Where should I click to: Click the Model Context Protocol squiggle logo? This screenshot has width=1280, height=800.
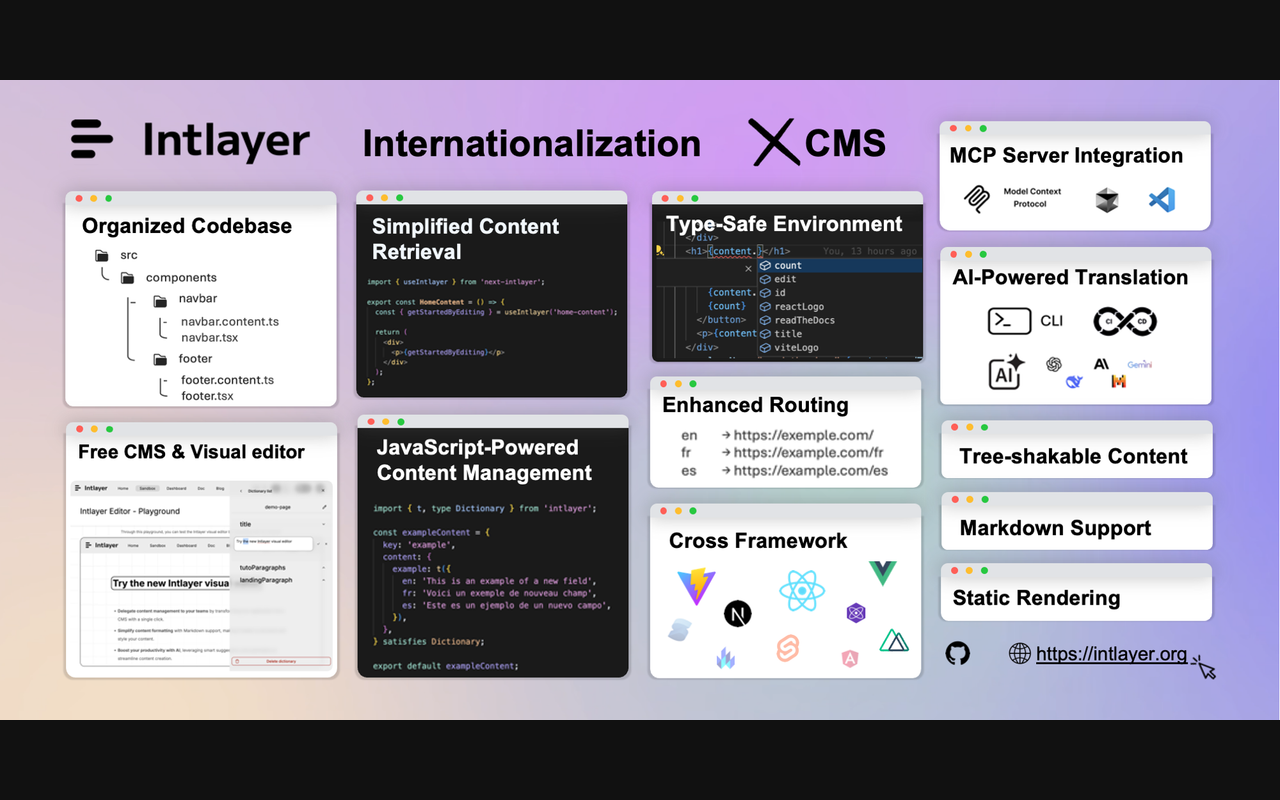coord(976,199)
